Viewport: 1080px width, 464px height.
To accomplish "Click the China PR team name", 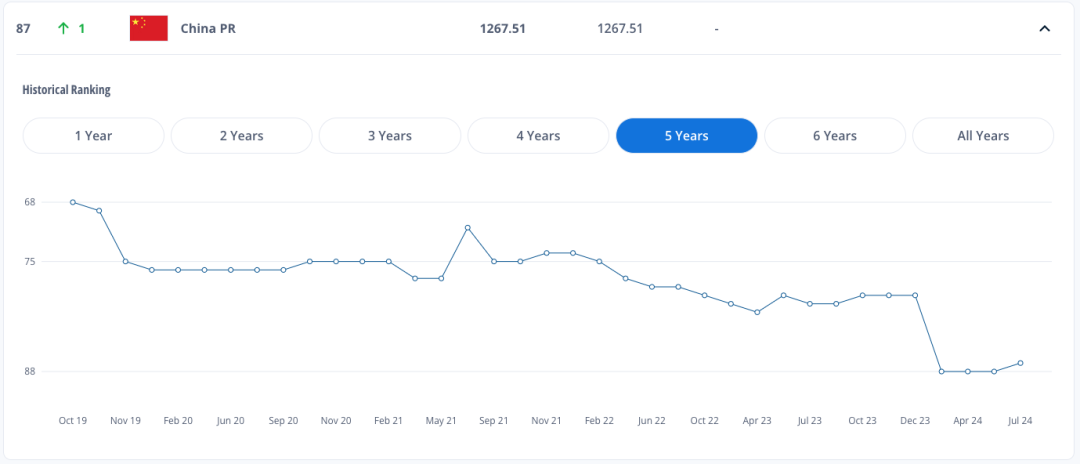I will (x=208, y=29).
